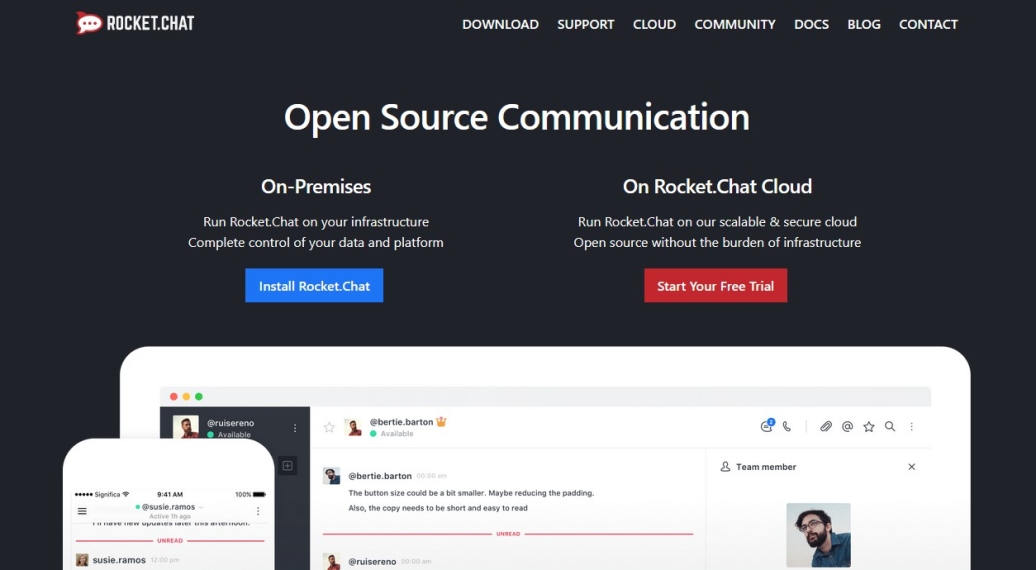Click susie.ramos name in phone chat
The image size is (1036, 570).
[x=119, y=559]
